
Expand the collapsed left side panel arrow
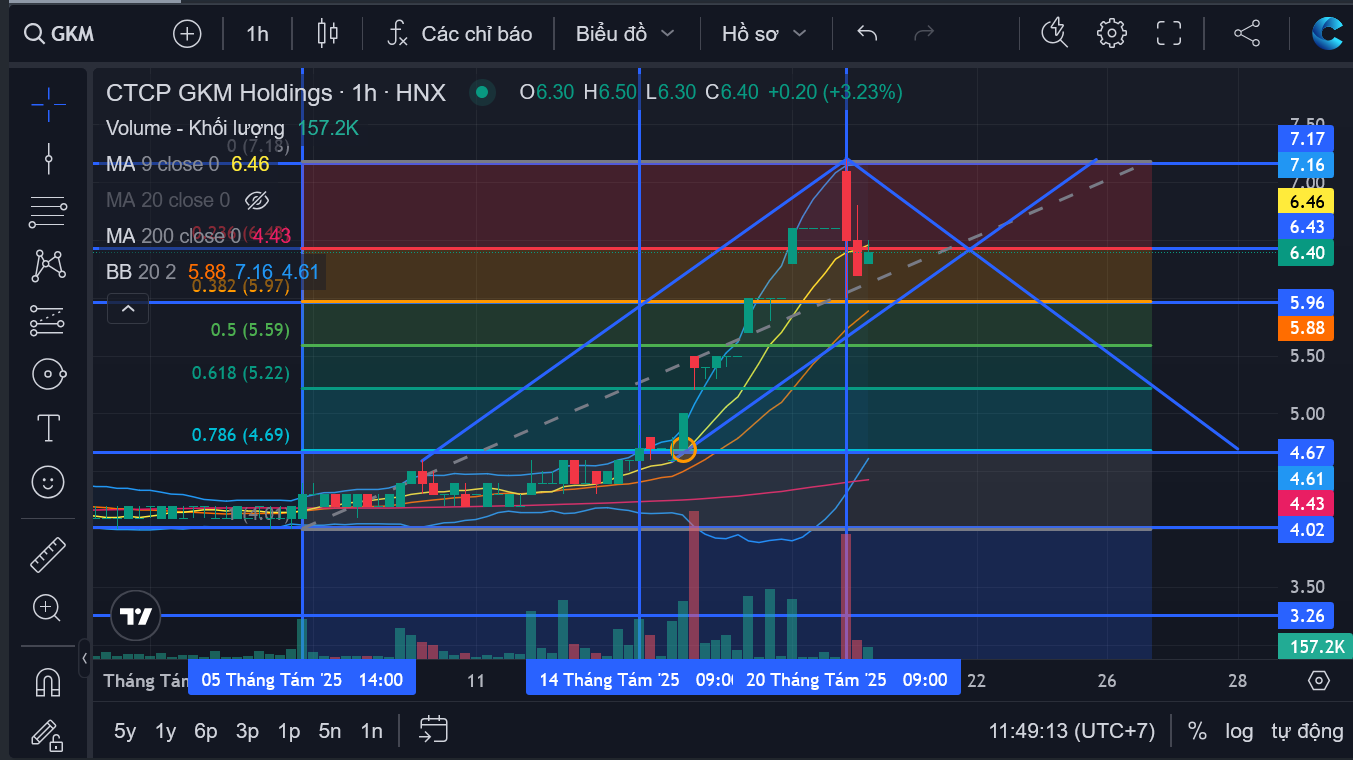tap(84, 658)
